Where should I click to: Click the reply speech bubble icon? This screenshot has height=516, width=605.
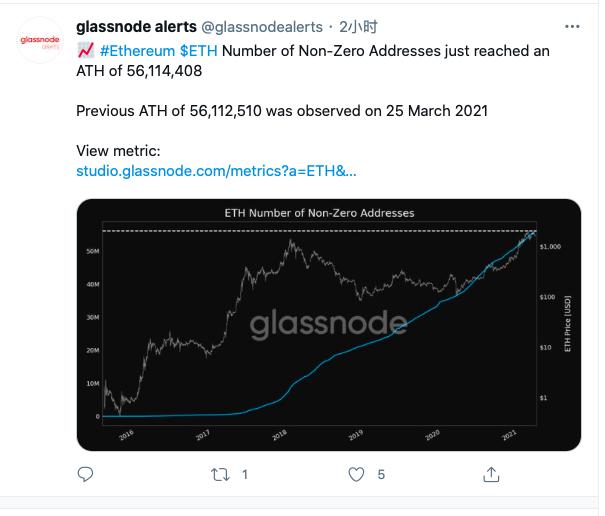tap(85, 474)
